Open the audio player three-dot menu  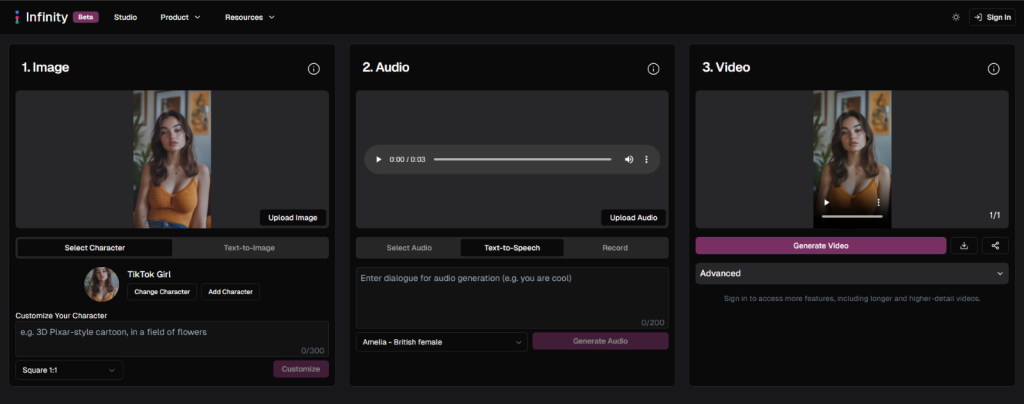646,159
